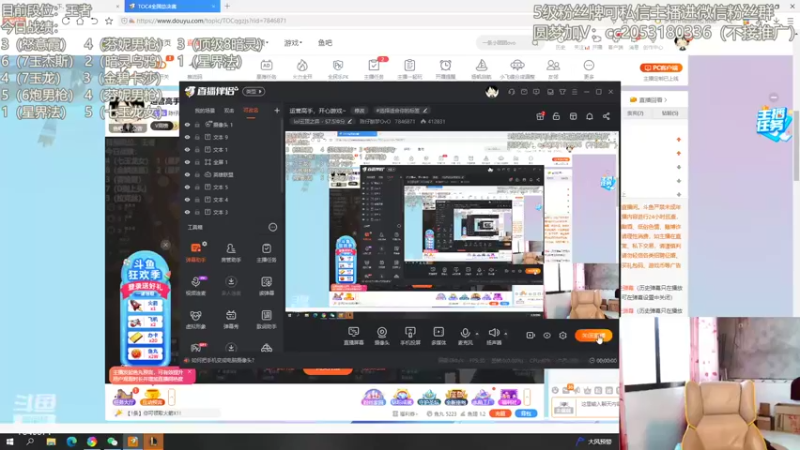Open the 虚拟形象 tool

coord(195,319)
